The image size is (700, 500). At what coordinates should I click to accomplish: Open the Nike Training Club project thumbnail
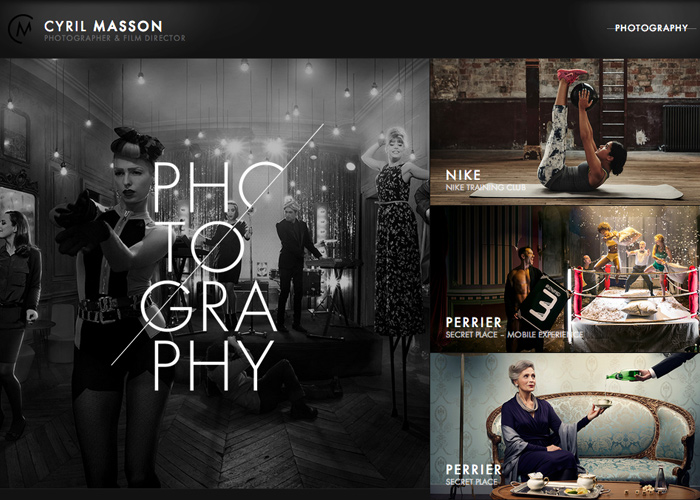tap(565, 131)
